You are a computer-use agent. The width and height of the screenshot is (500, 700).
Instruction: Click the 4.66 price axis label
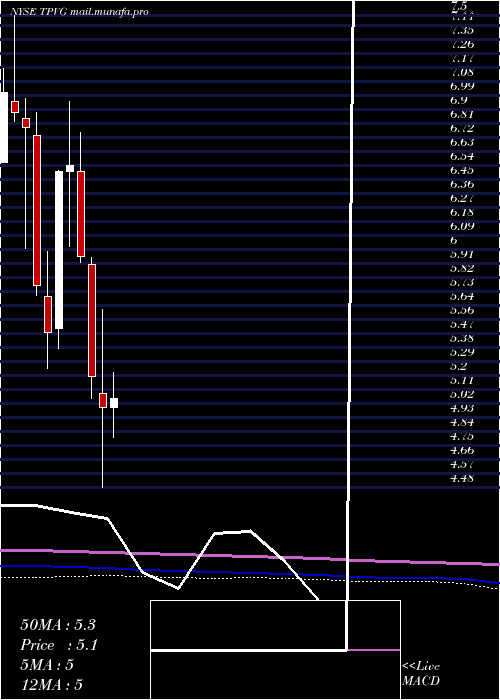(x=462, y=450)
